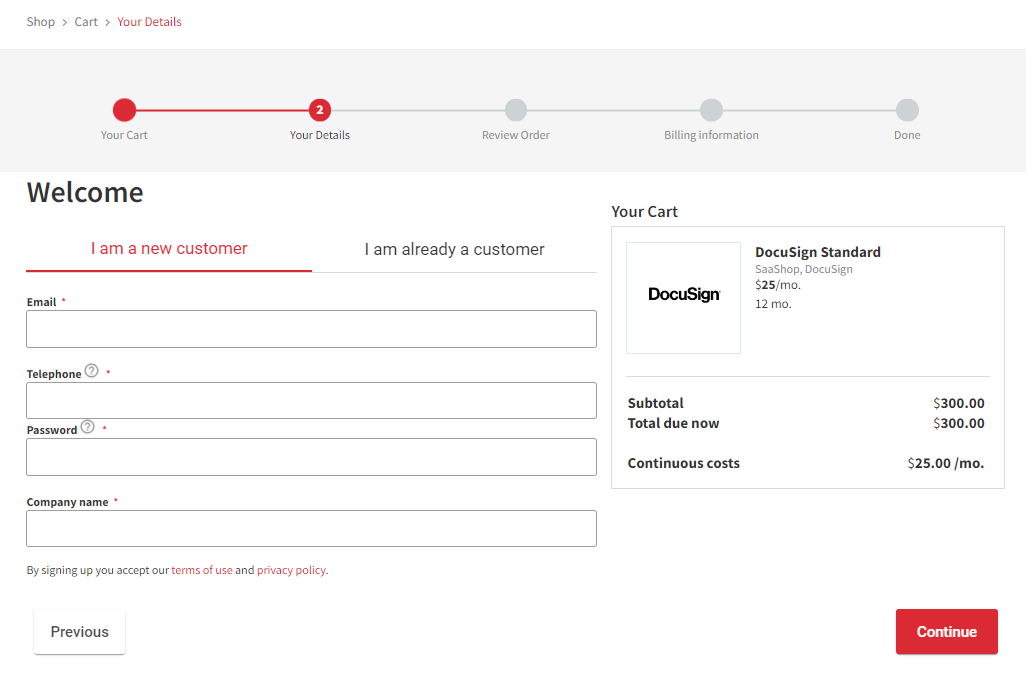This screenshot has height=682, width=1026.
Task: Click the Subtotal label
Action: [x=655, y=403]
